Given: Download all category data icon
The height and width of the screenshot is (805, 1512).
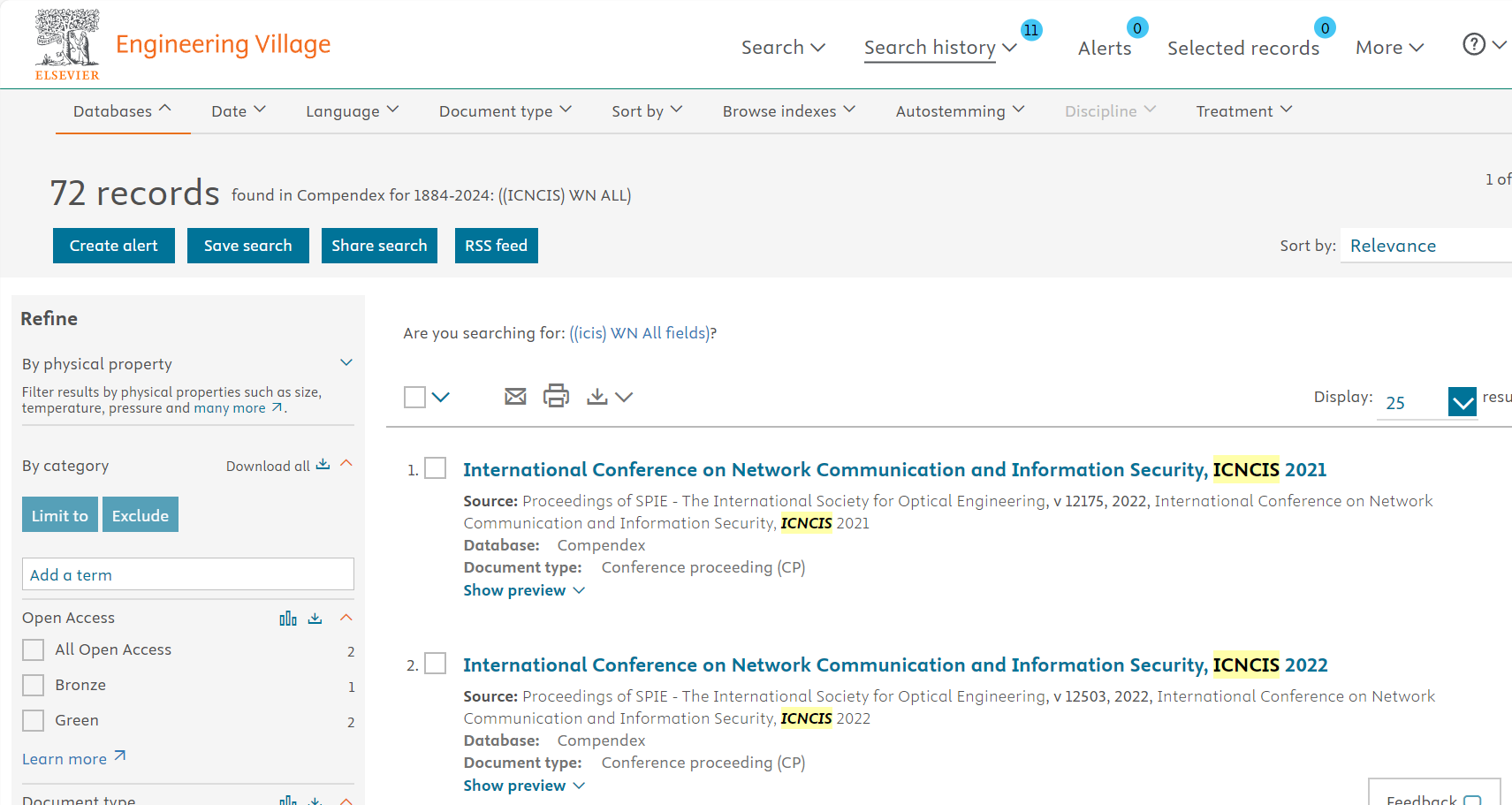Looking at the screenshot, I should click(x=323, y=465).
